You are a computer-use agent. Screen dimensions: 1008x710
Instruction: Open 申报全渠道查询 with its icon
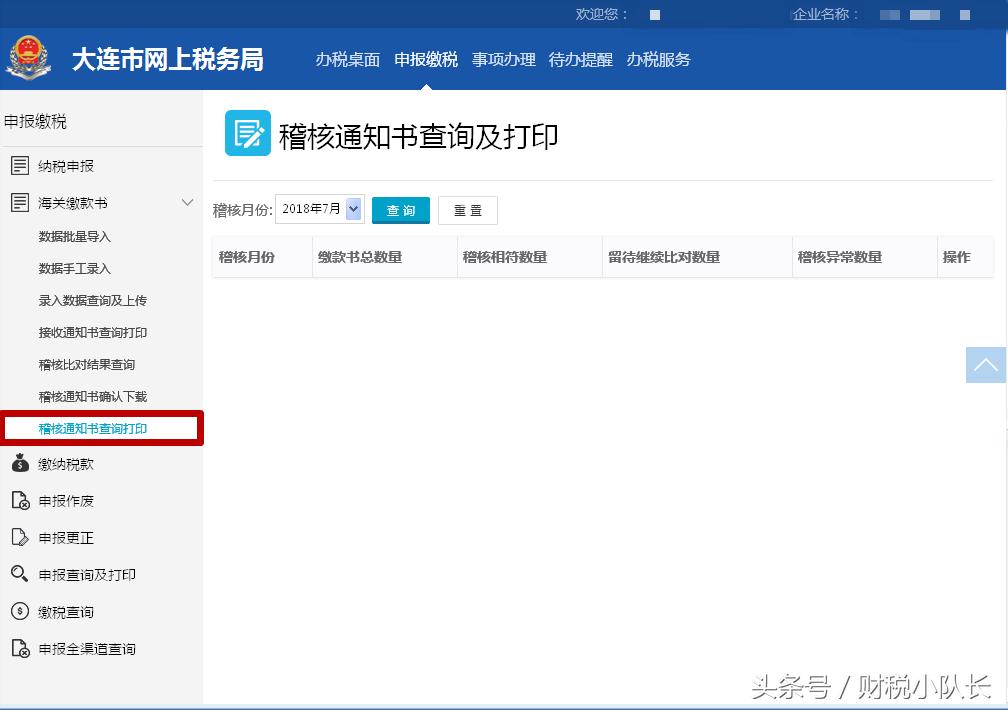[x=18, y=648]
